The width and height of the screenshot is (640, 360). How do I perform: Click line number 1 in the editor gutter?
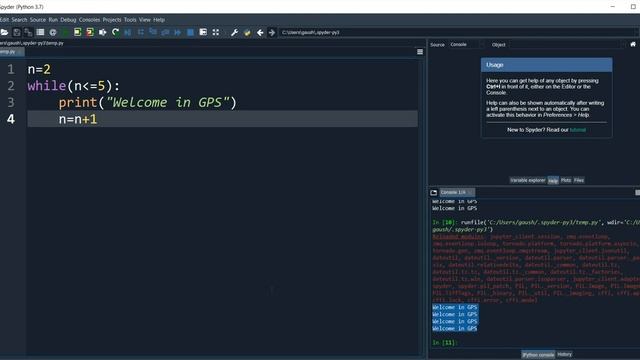pyautogui.click(x=11, y=69)
